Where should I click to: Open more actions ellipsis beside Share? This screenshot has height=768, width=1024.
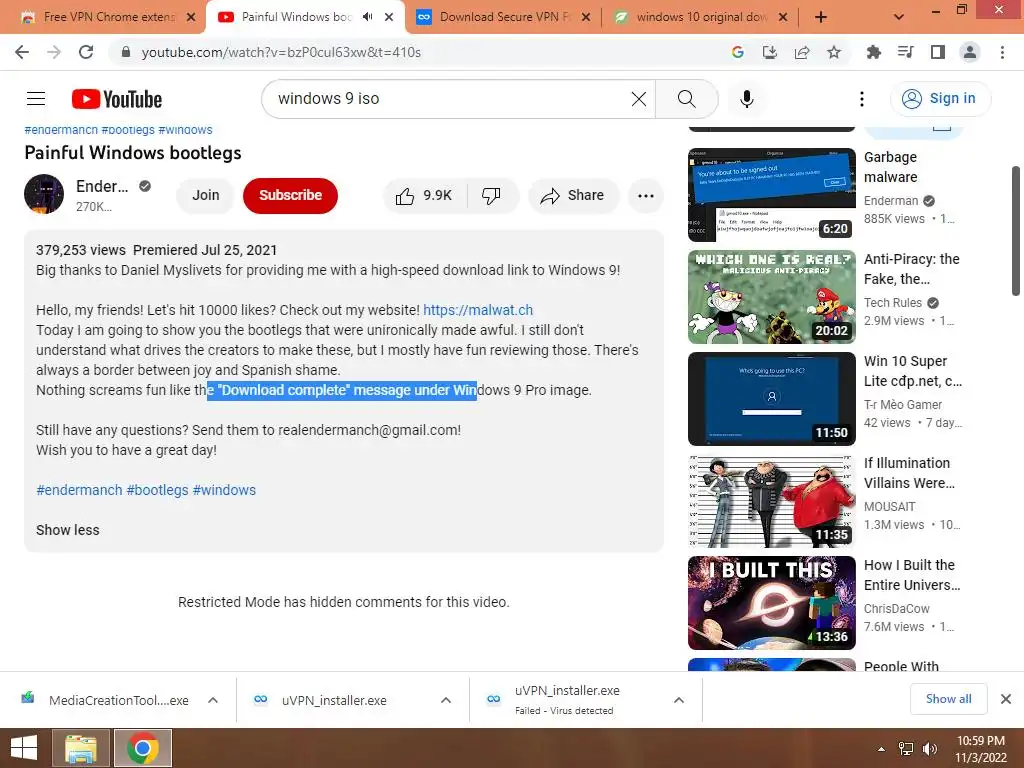[x=645, y=195]
